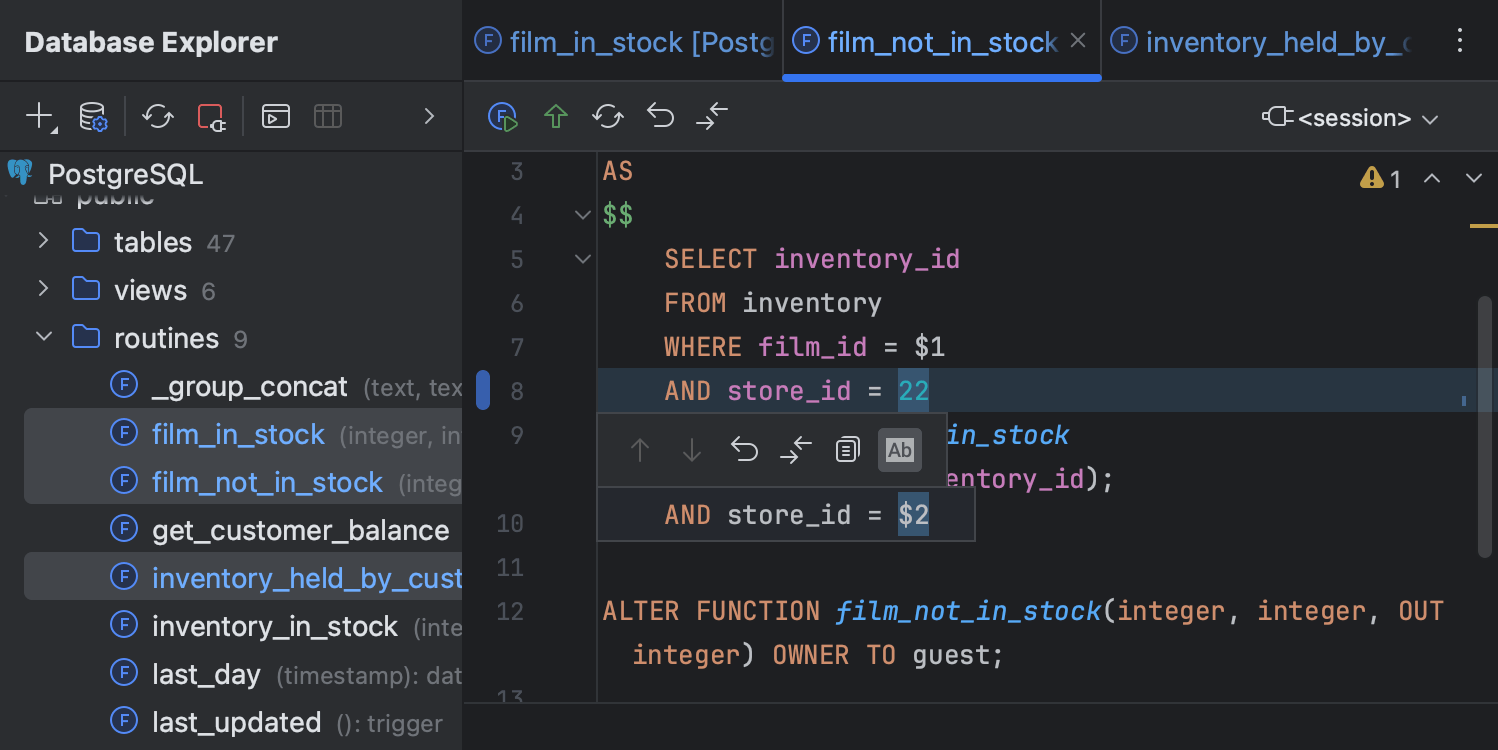
Task: Expand the tables folder
Action: coord(43,241)
